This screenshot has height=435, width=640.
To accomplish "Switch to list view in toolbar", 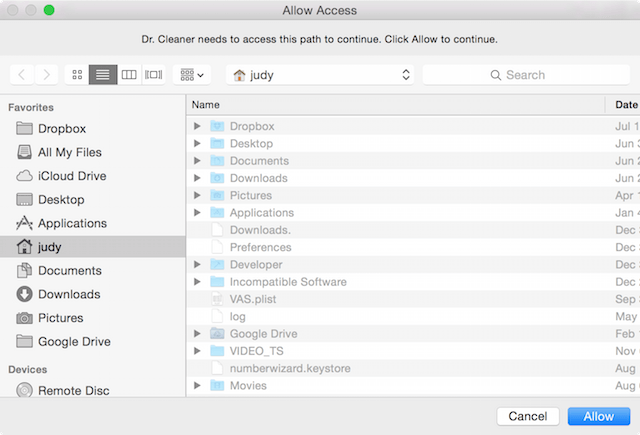I will pyautogui.click(x=103, y=75).
